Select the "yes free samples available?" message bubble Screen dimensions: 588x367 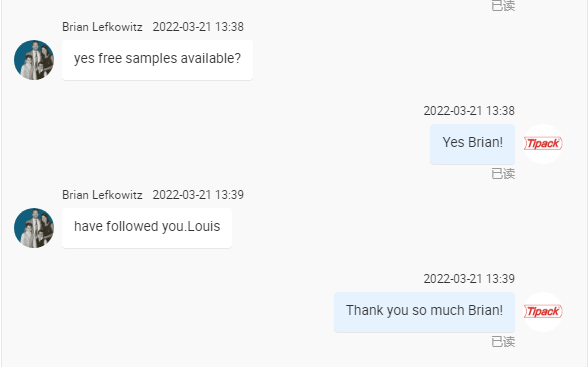click(x=158, y=60)
